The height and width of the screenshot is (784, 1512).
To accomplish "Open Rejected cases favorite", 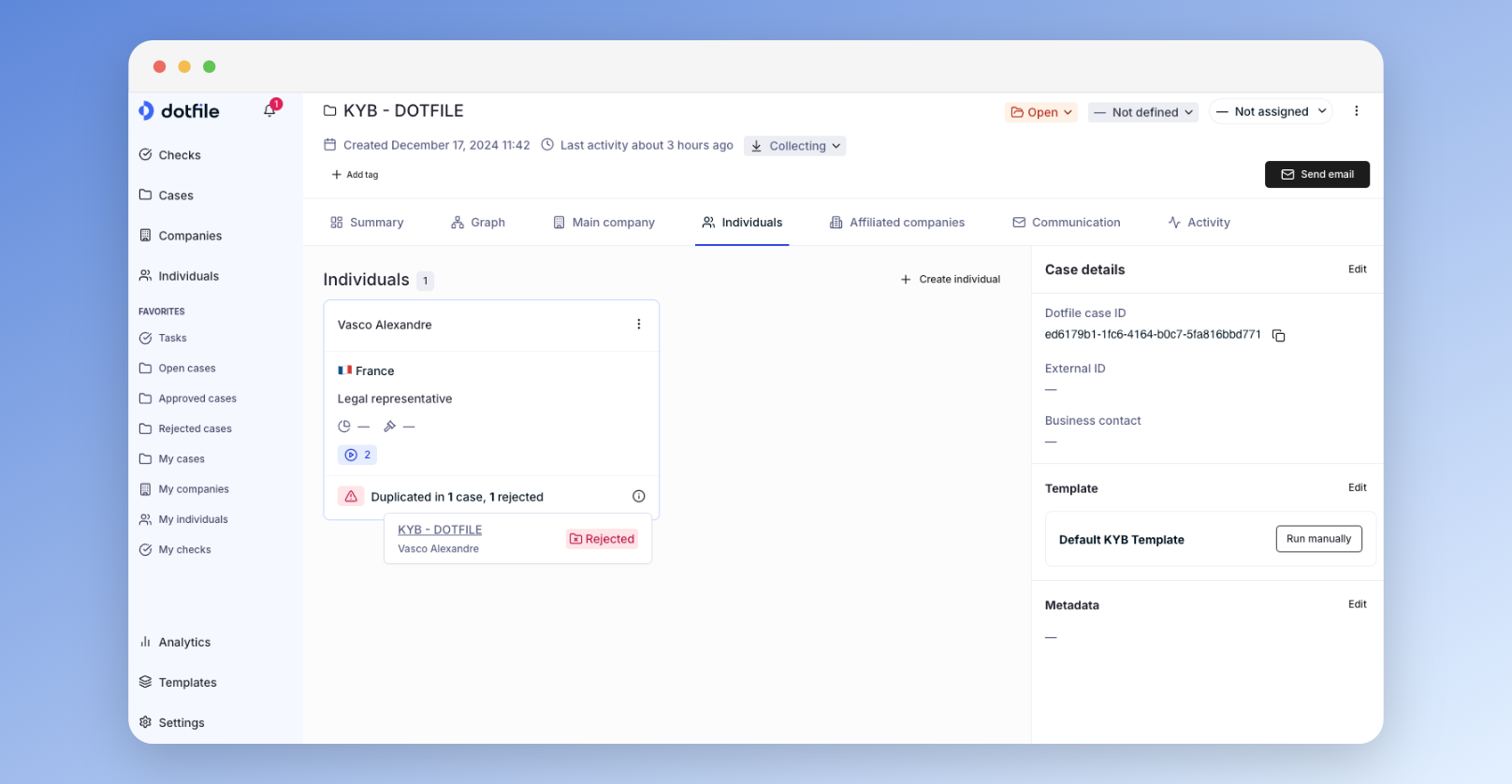I will tap(185, 428).
